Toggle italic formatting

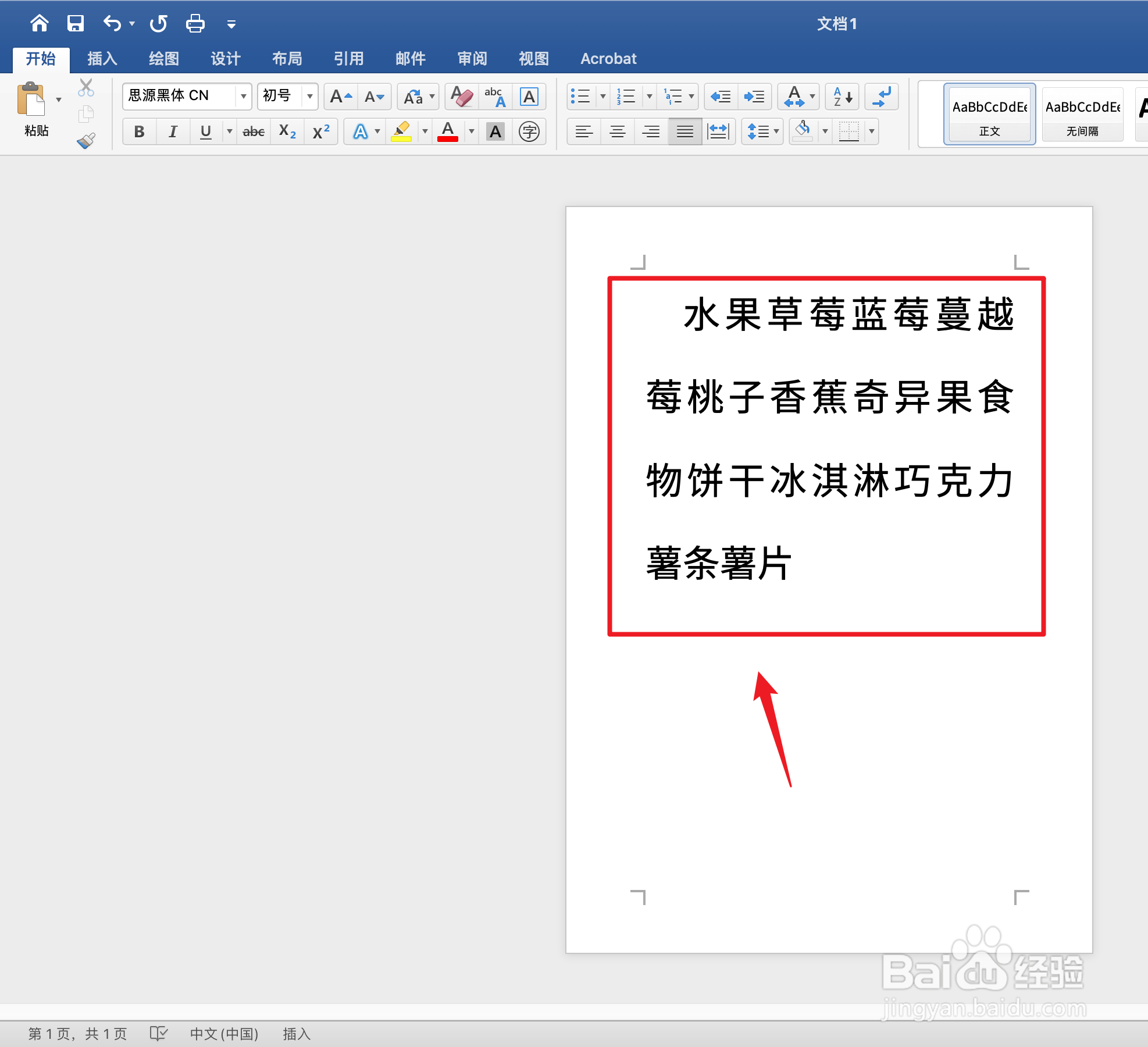pyautogui.click(x=172, y=131)
